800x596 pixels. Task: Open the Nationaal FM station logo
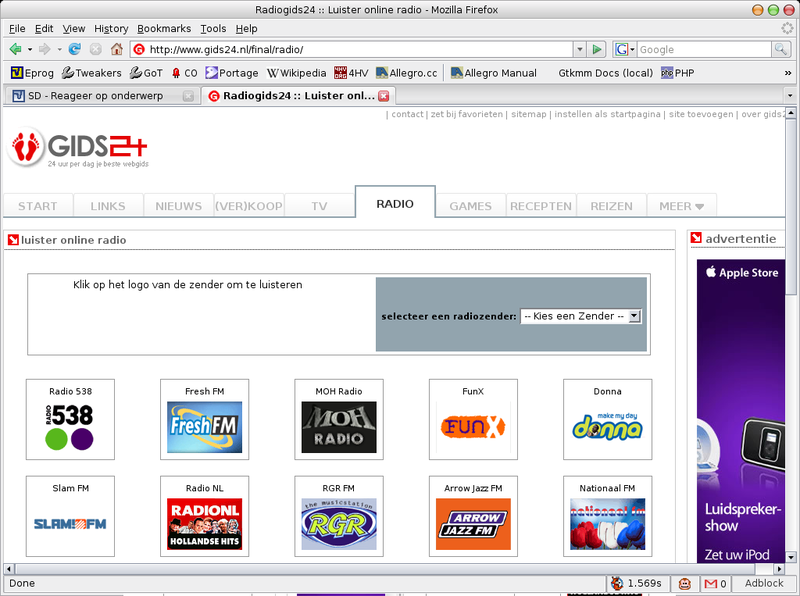tap(607, 524)
